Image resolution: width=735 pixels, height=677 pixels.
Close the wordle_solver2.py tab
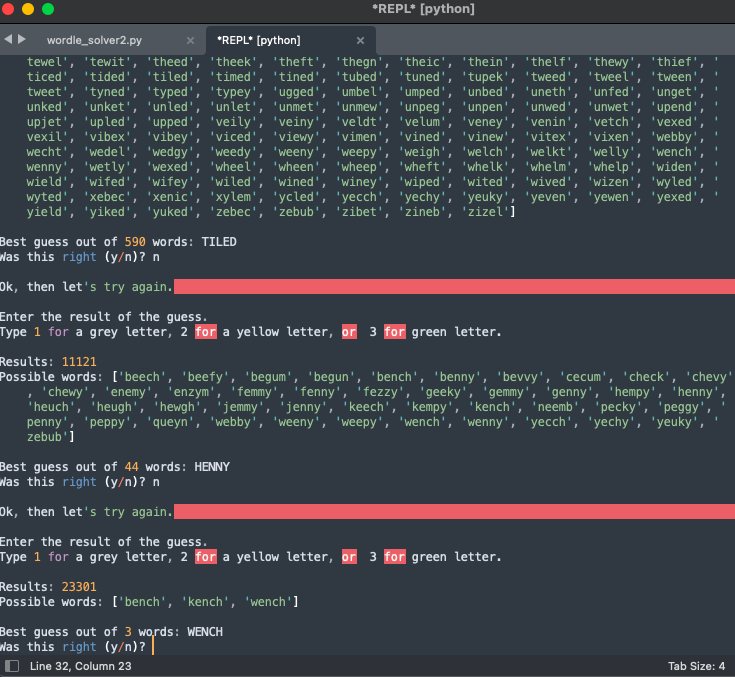click(190, 41)
